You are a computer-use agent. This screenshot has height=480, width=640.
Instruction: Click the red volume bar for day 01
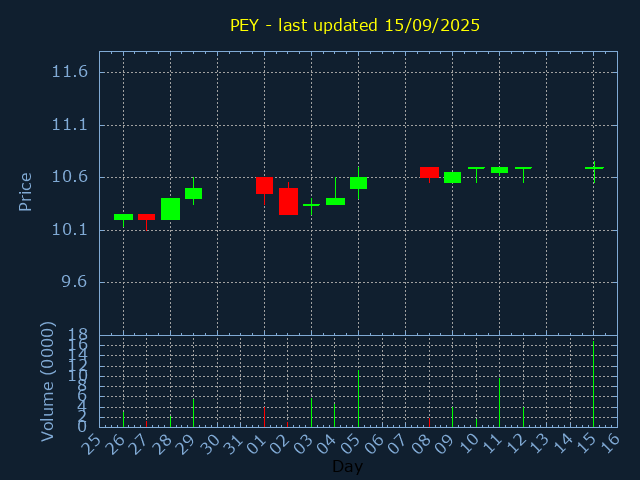[264, 417]
